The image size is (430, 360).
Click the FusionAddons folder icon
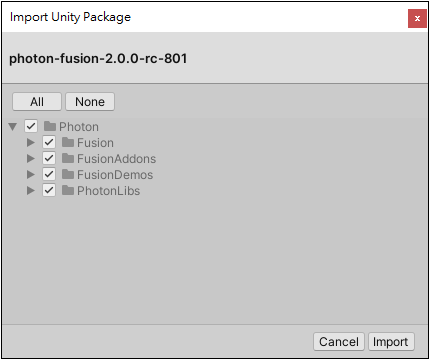pos(68,158)
